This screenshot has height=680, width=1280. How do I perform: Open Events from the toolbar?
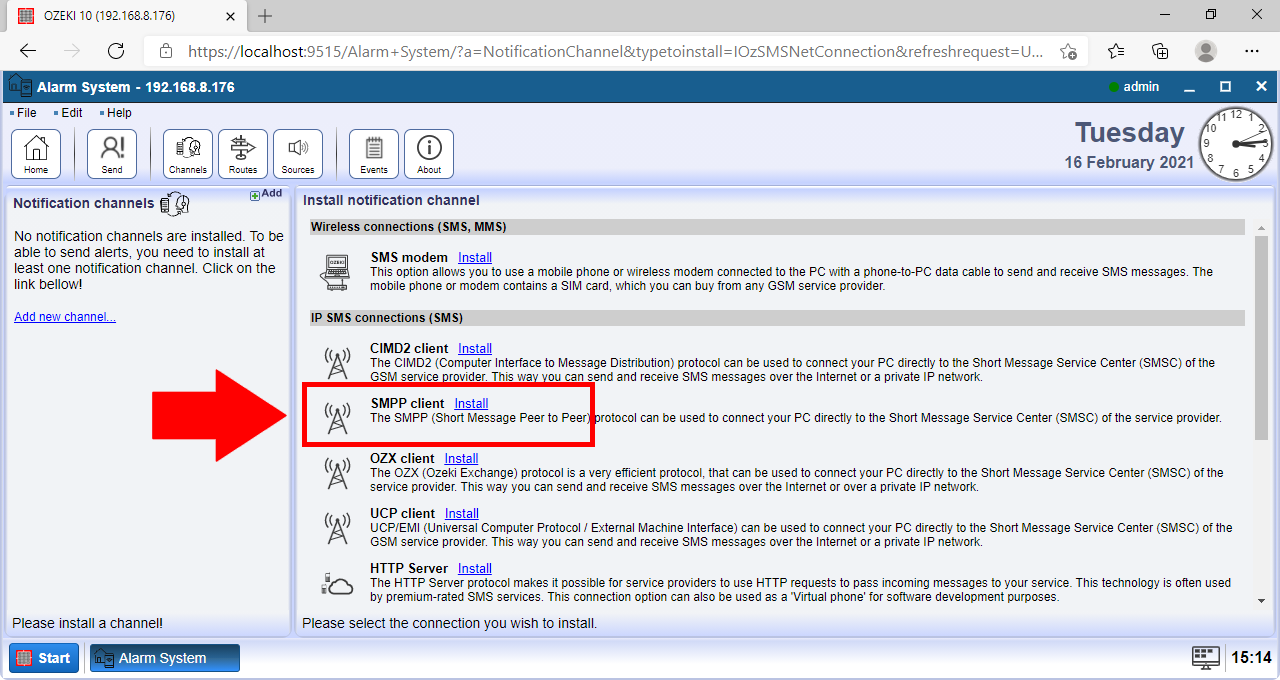[374, 154]
